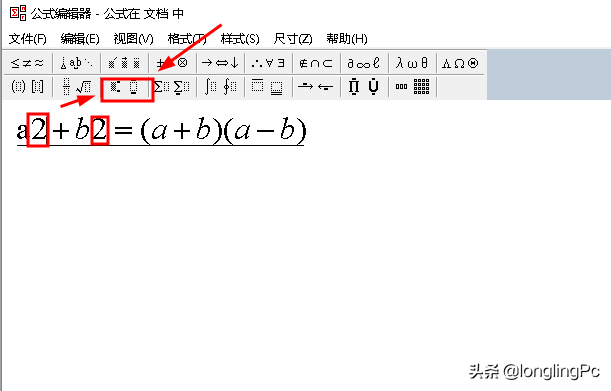Screen dimensions: 611x391
Task: Open product and set templates palette (Π)
Action: click(x=364, y=87)
